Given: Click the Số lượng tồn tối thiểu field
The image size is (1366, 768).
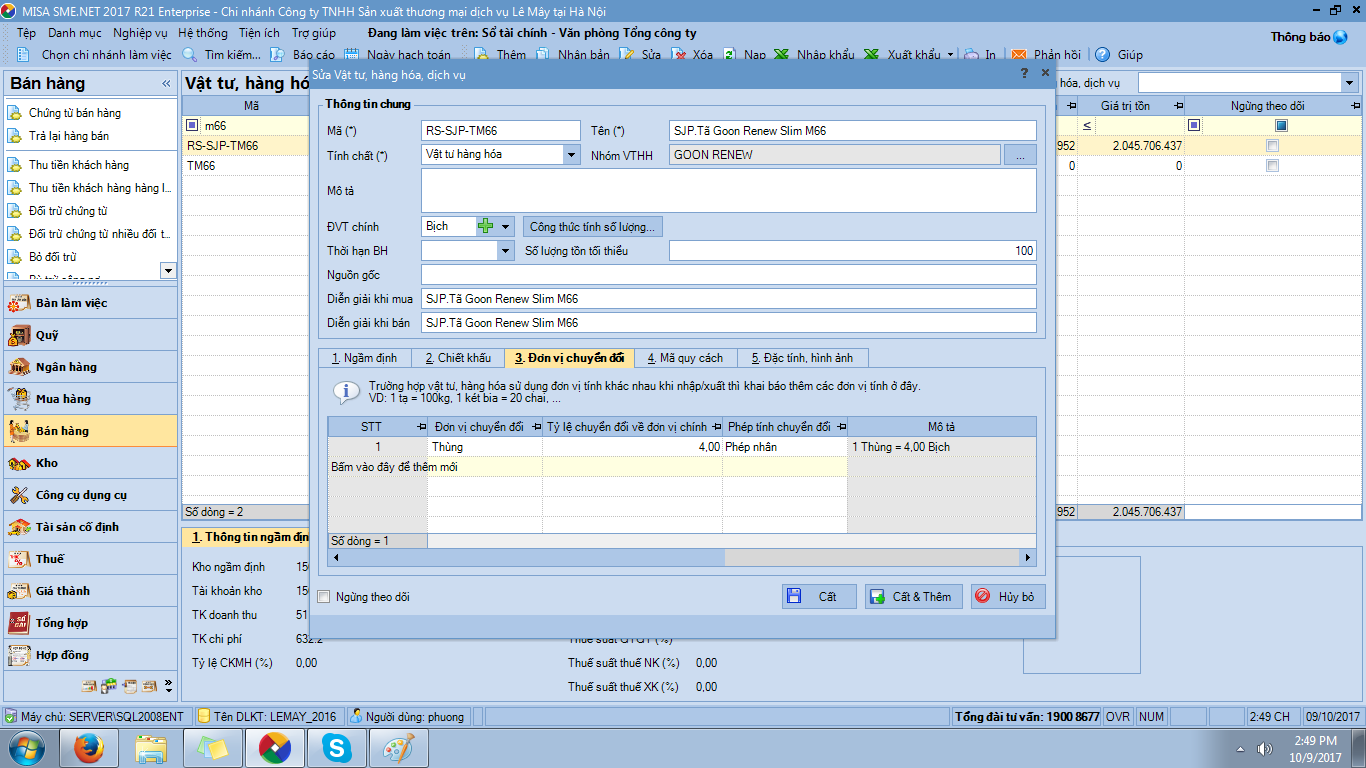Looking at the screenshot, I should (853, 251).
